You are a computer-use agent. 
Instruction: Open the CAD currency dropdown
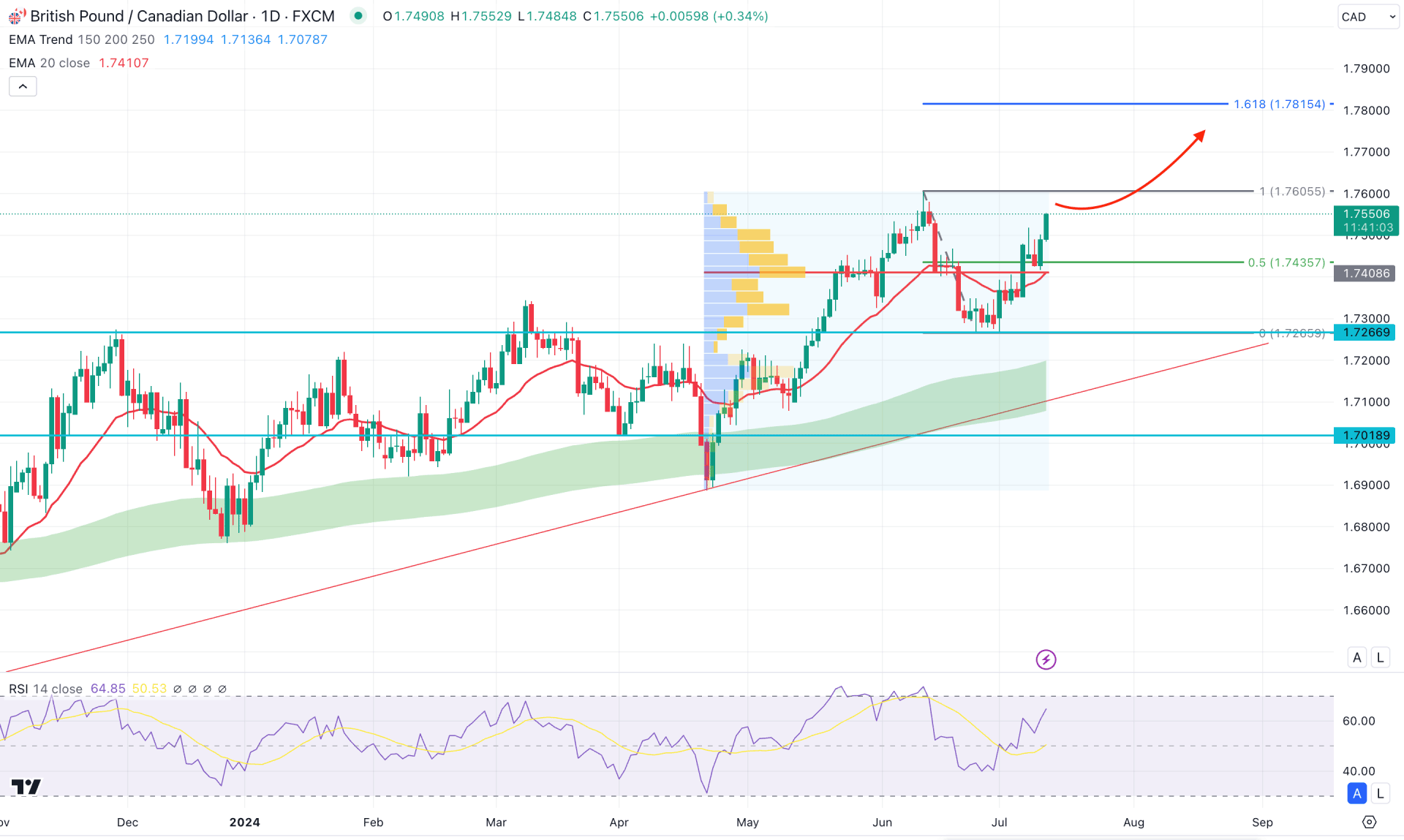(1367, 17)
